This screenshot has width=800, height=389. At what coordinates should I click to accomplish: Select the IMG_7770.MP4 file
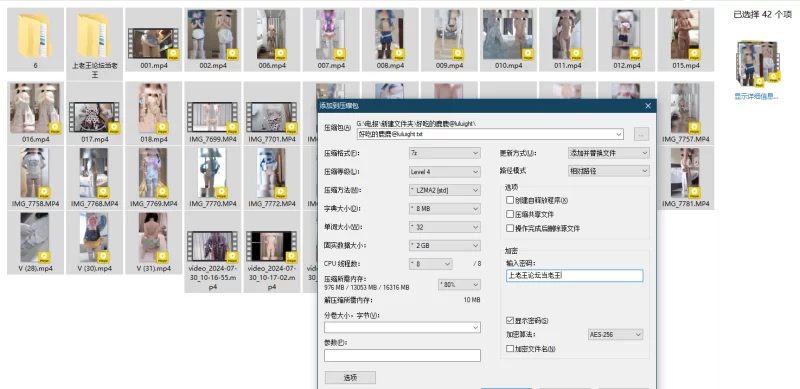tap(213, 178)
